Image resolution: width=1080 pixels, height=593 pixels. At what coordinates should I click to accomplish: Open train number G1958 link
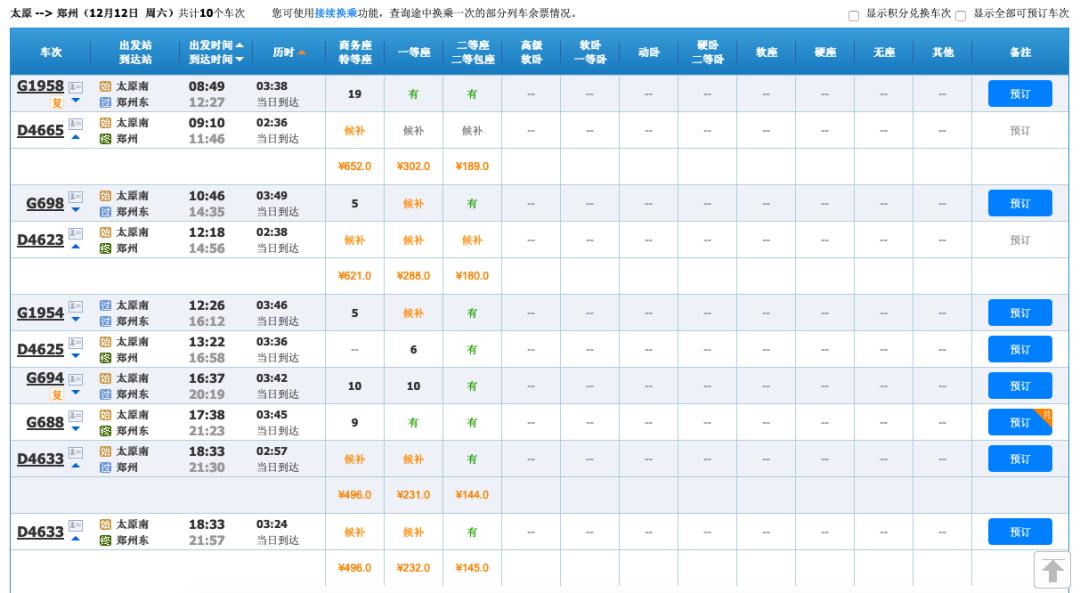coord(41,86)
